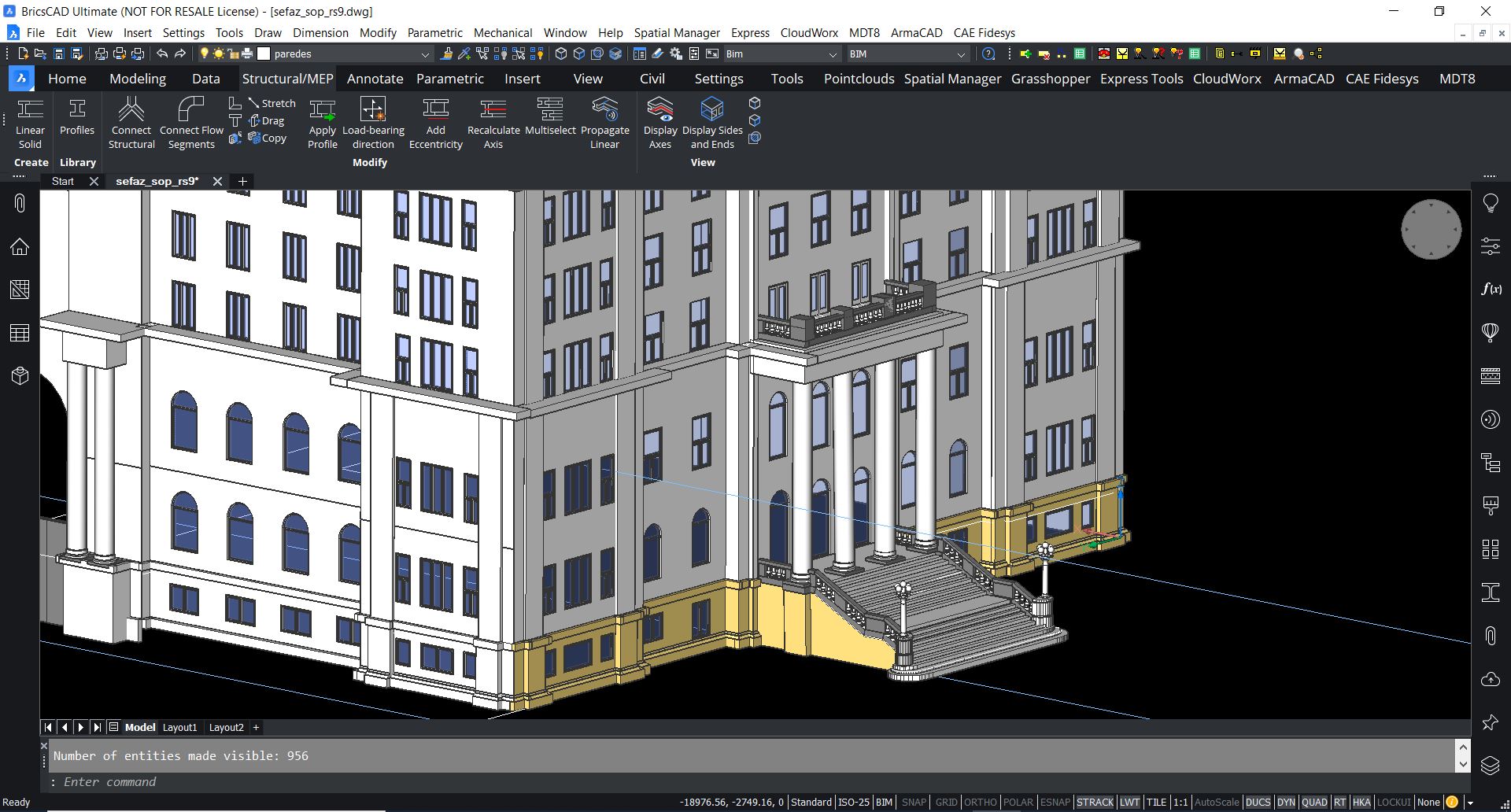Open the Bim workspace dropdown
This screenshot has width=1511, height=812.
[x=833, y=54]
